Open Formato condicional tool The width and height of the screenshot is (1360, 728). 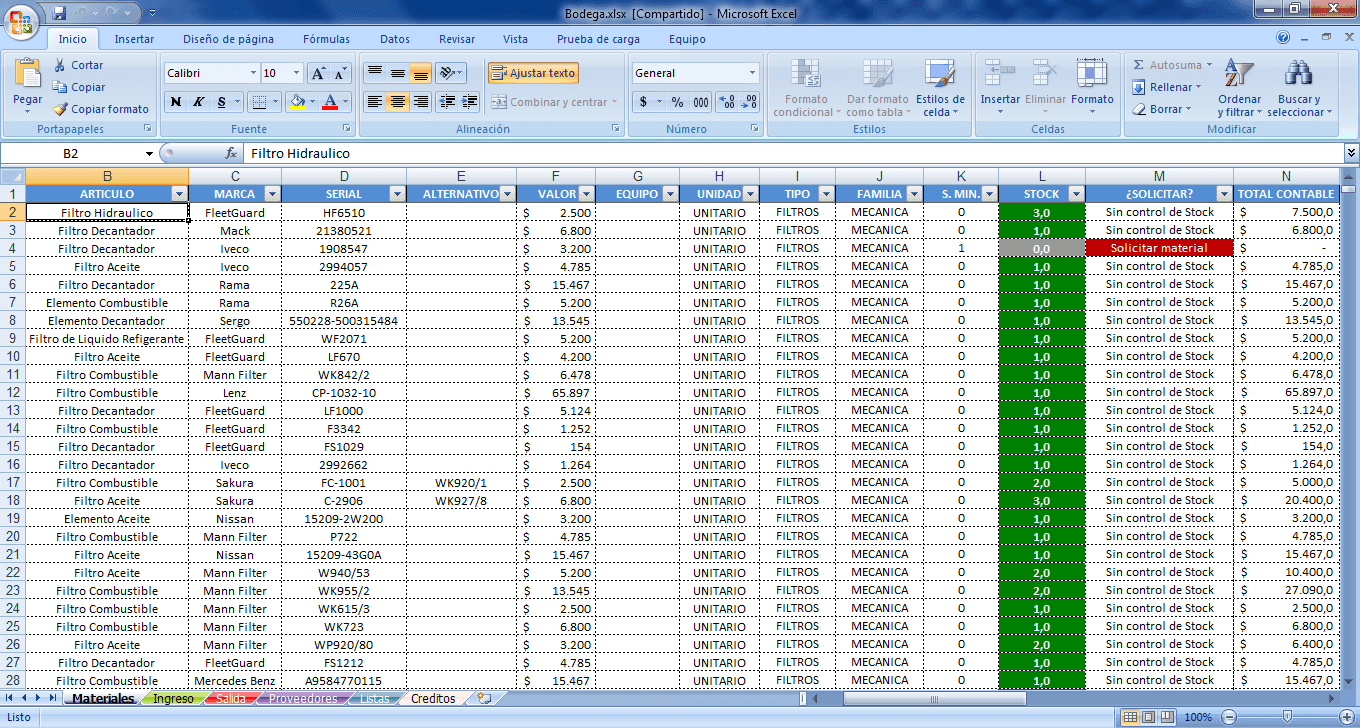[x=806, y=74]
